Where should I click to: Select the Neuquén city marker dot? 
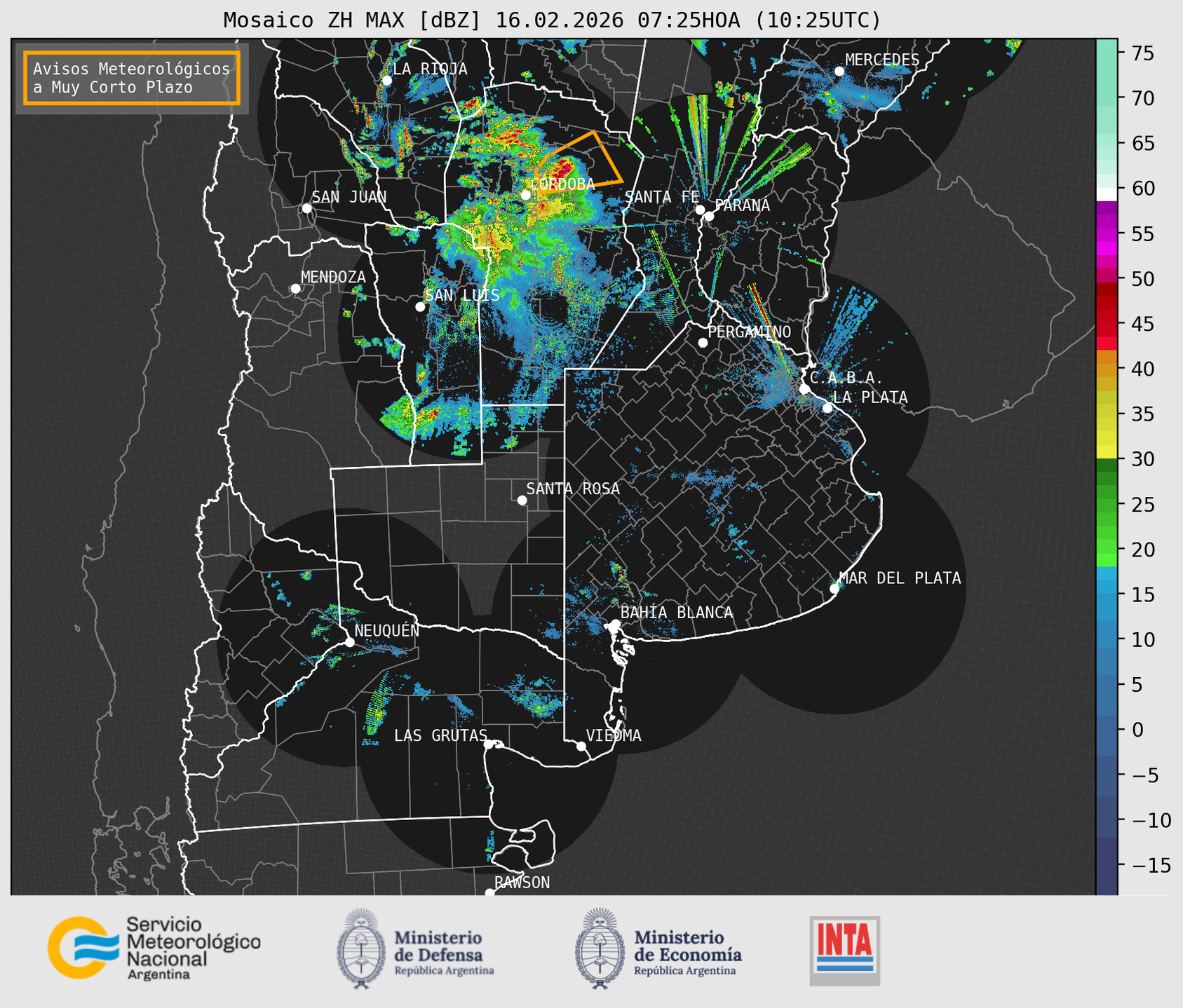(x=349, y=642)
